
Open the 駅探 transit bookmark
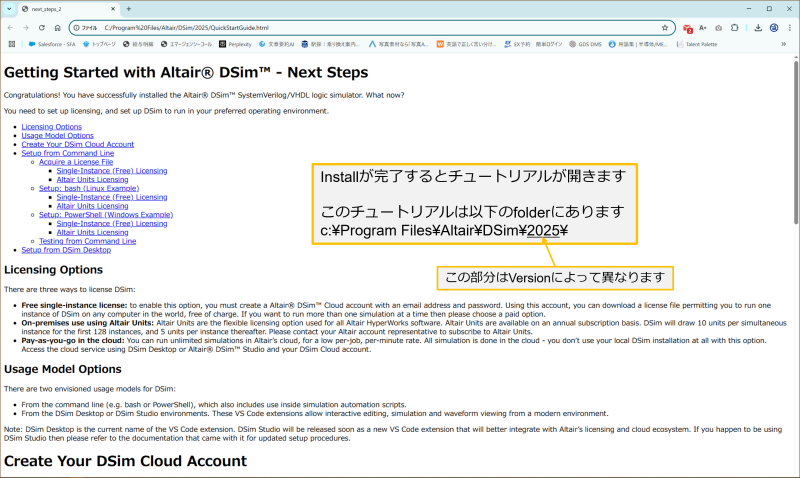(x=330, y=44)
